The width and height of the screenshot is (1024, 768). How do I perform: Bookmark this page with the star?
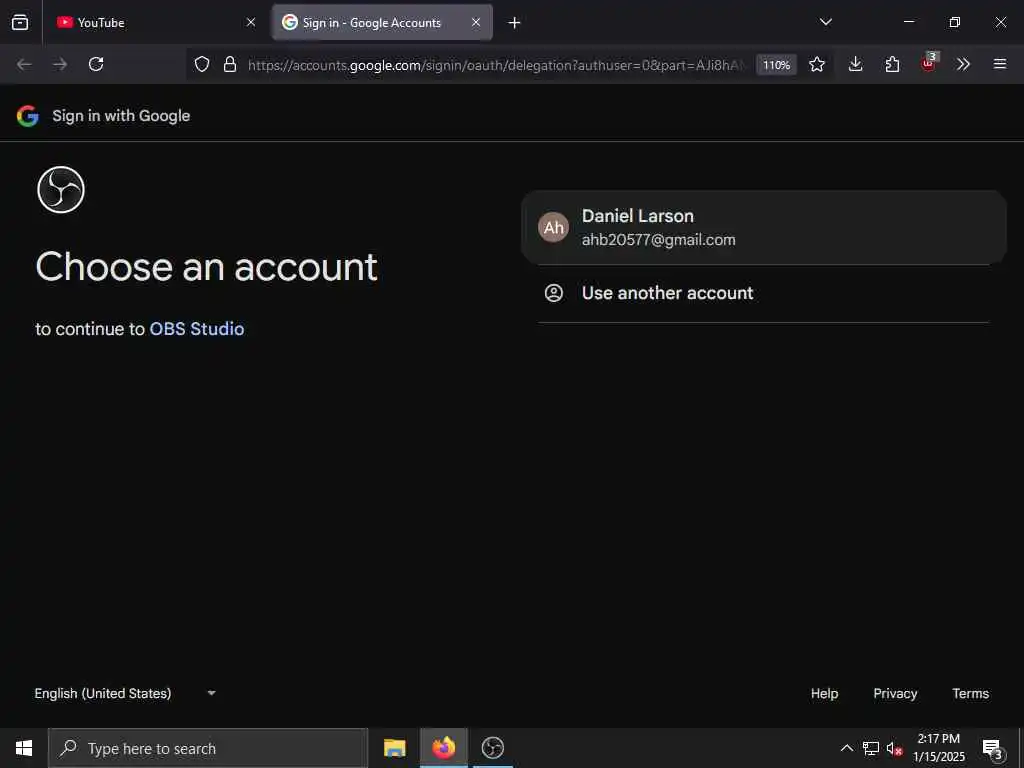[x=817, y=64]
